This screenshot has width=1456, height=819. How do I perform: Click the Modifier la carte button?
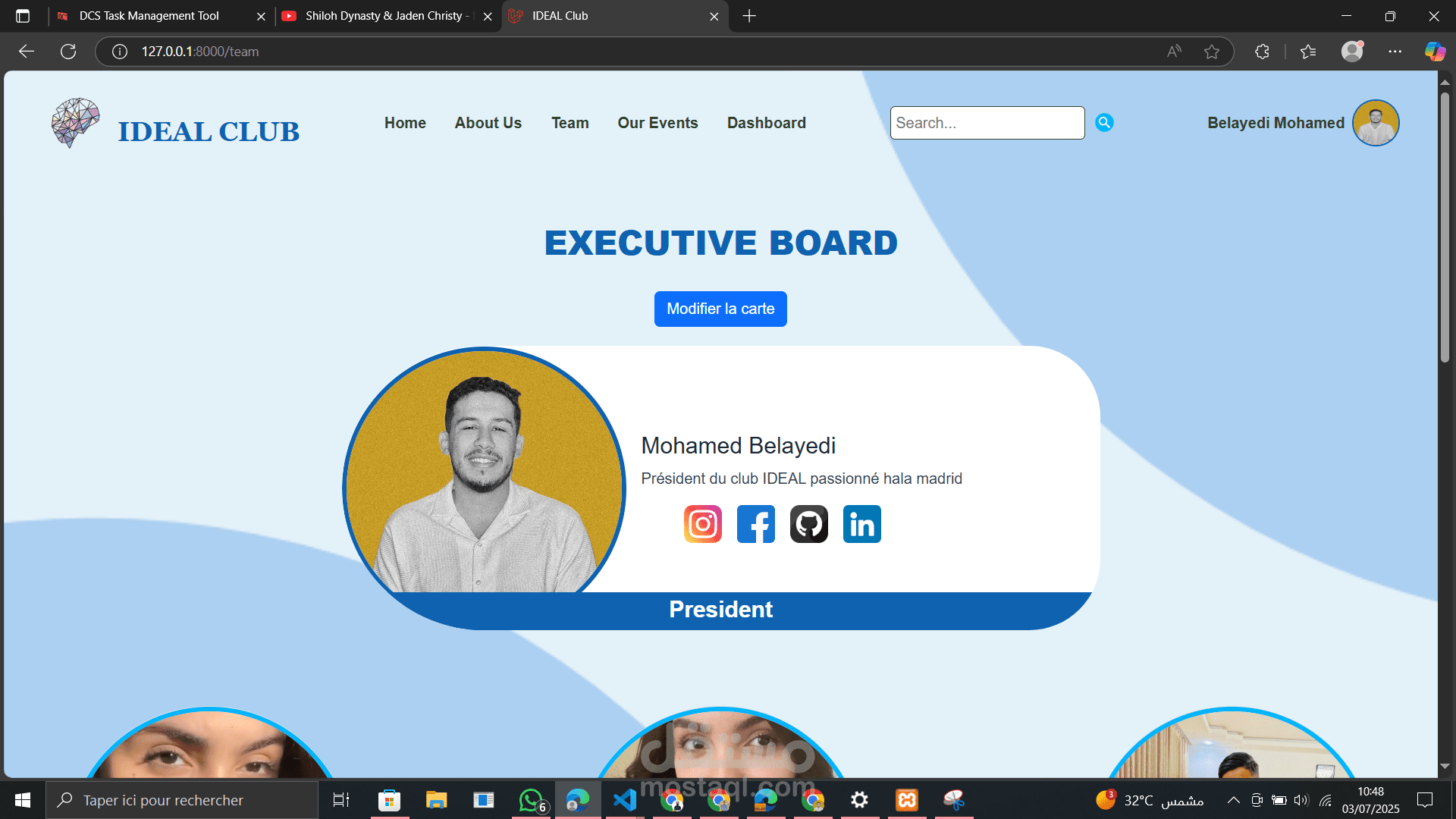click(720, 309)
